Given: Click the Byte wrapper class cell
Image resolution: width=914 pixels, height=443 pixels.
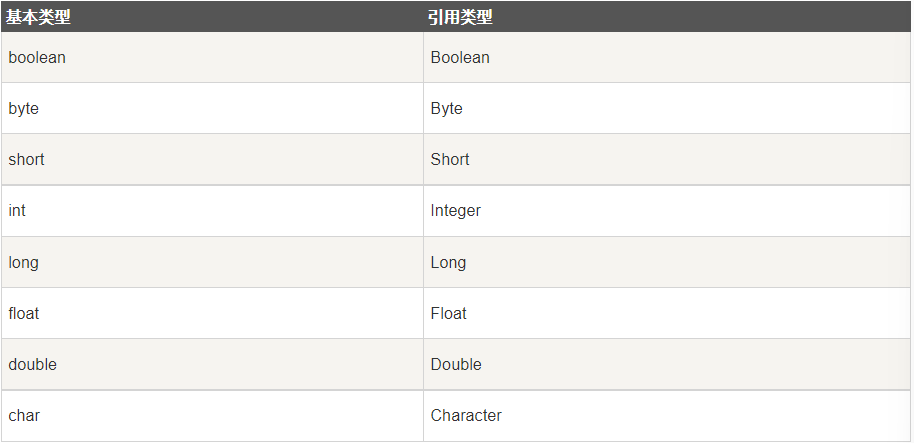Looking at the screenshot, I should tap(447, 109).
